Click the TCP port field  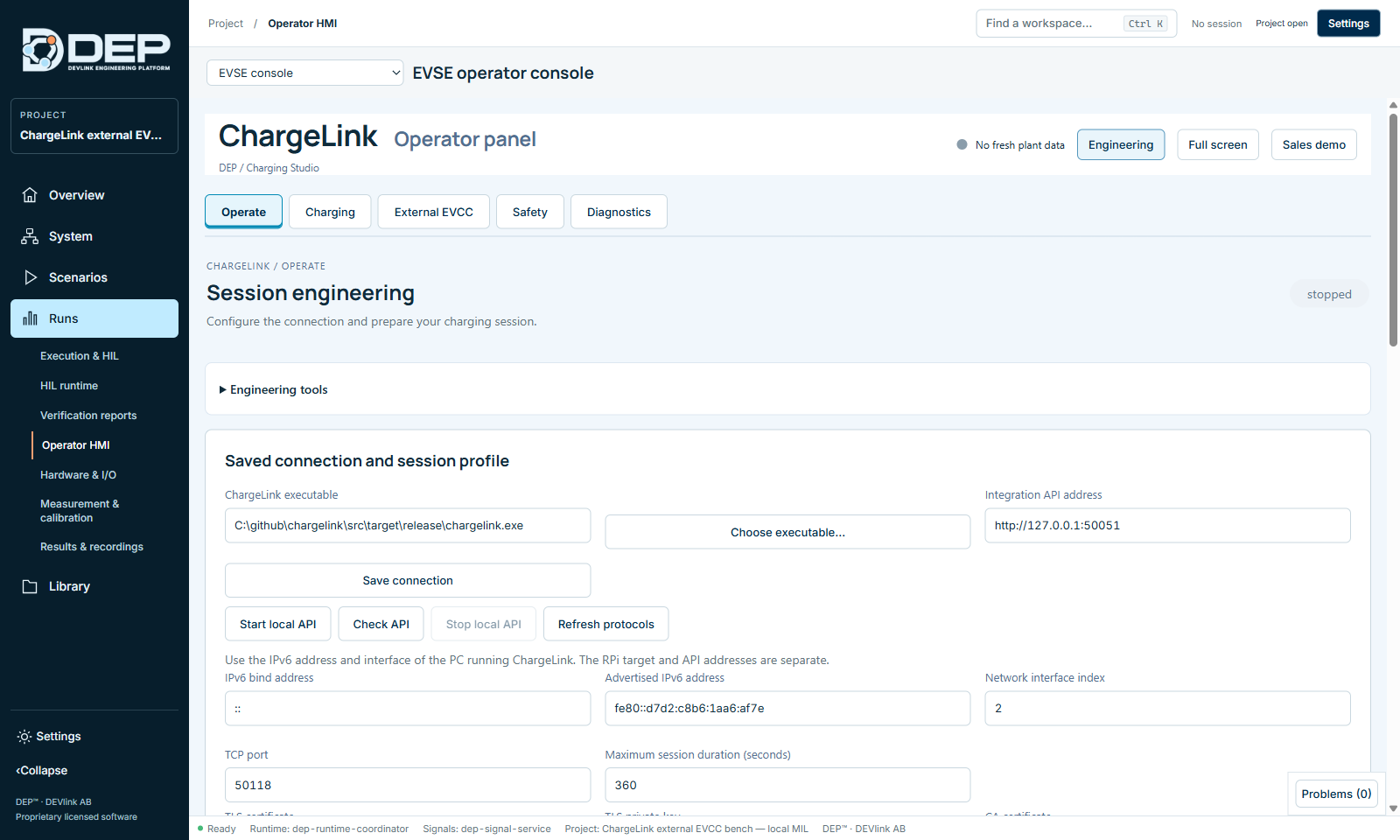408,785
